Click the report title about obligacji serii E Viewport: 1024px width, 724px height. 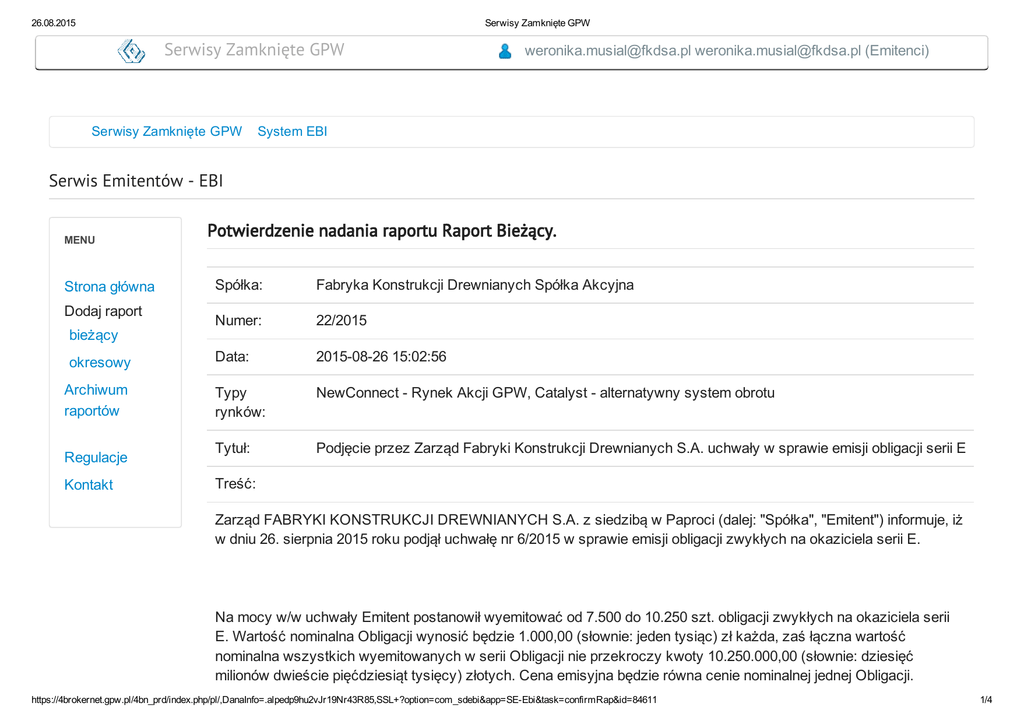coord(640,448)
